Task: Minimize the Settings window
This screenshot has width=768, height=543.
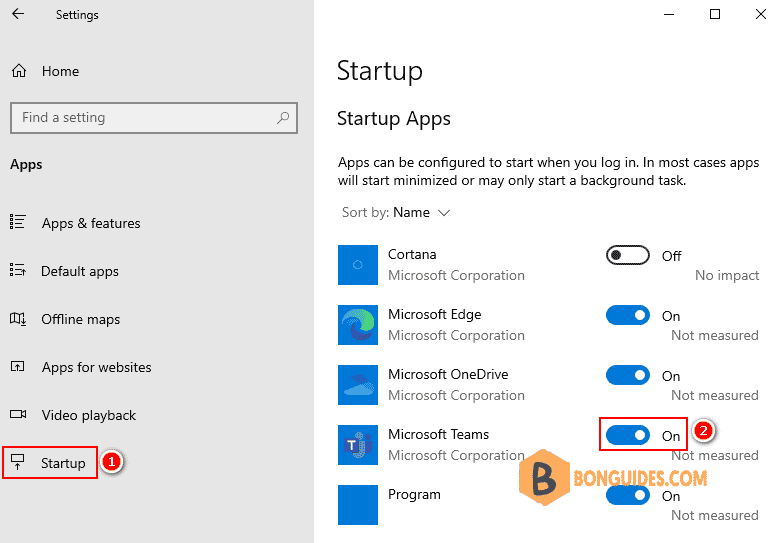Action: pos(669,15)
